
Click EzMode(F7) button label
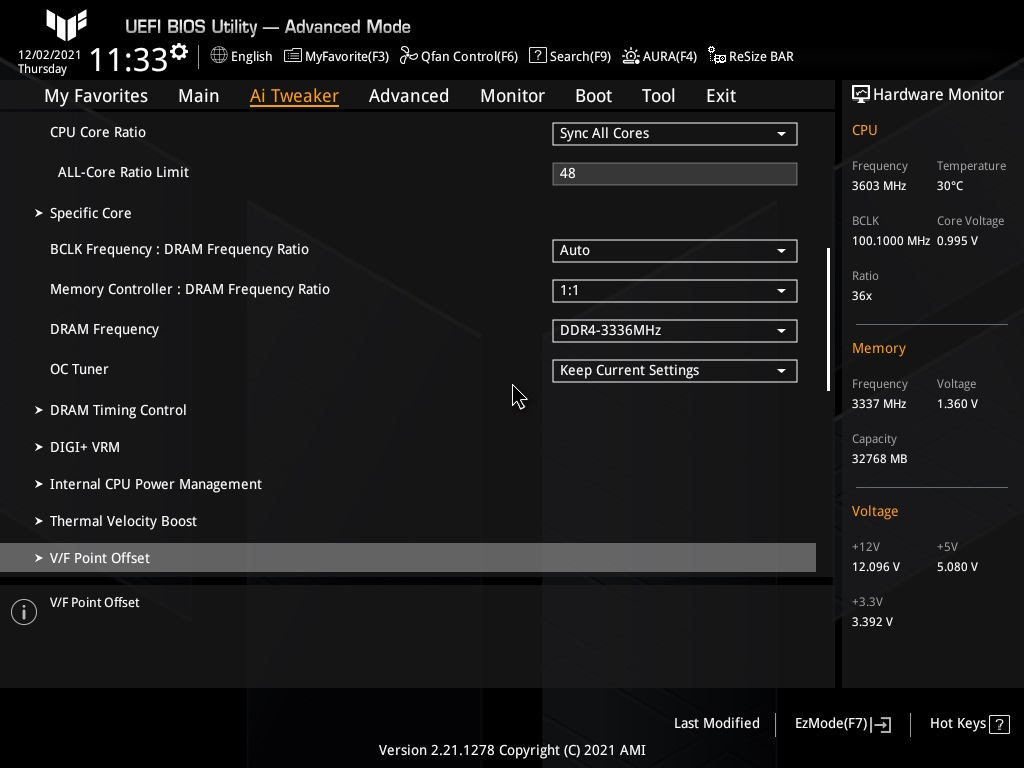pos(831,724)
